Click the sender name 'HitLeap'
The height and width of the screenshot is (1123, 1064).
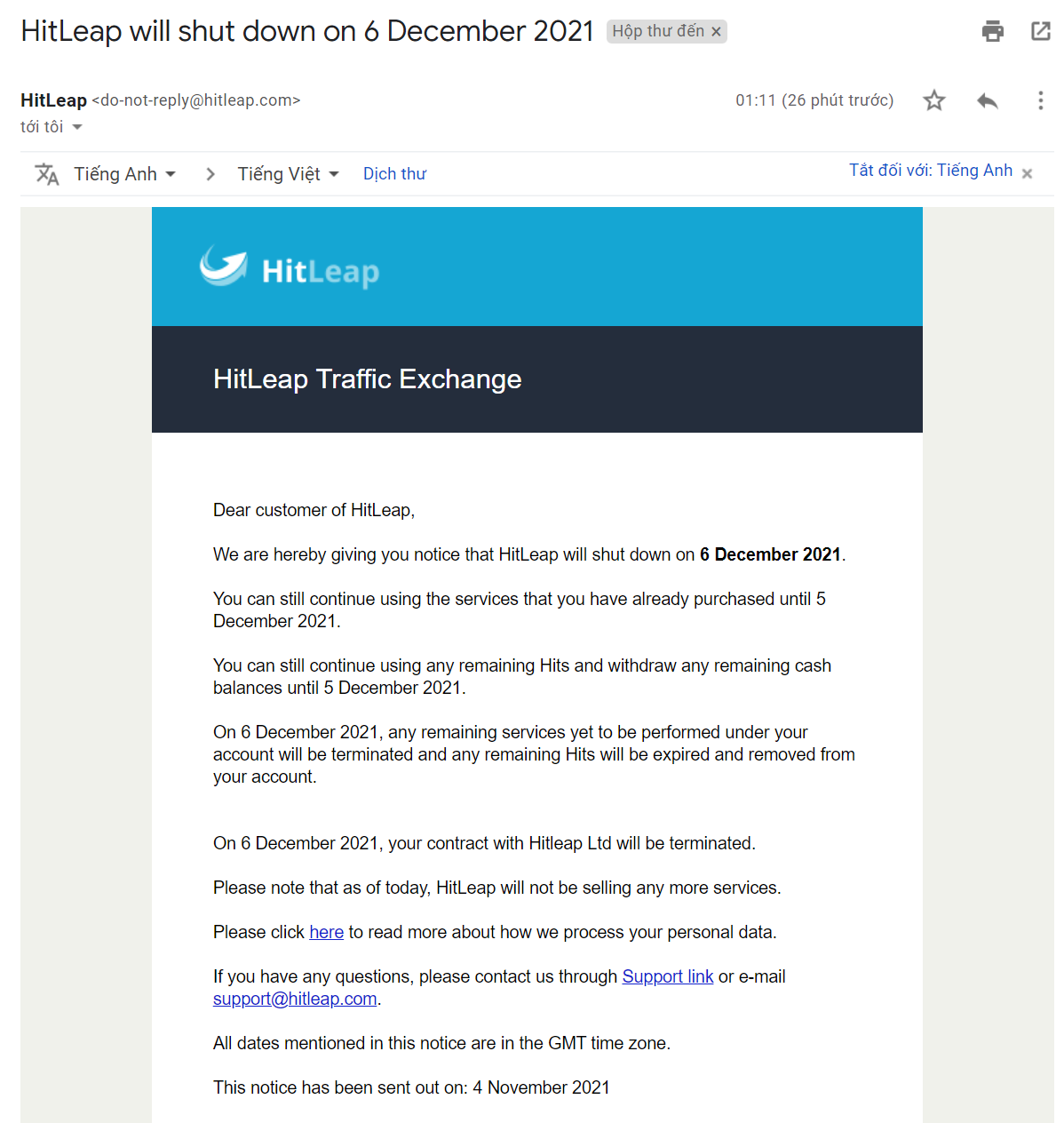[53, 100]
